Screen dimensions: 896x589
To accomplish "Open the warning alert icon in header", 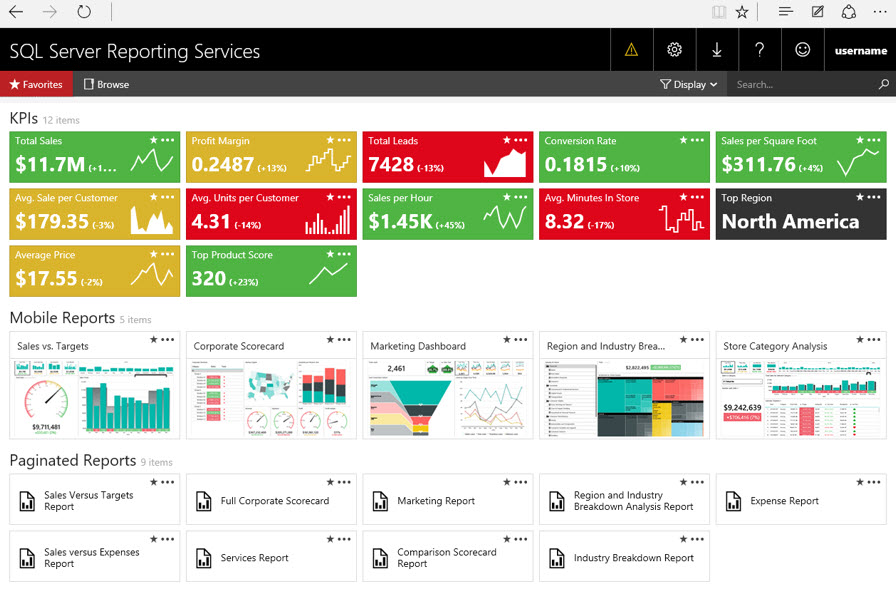I will click(631, 50).
